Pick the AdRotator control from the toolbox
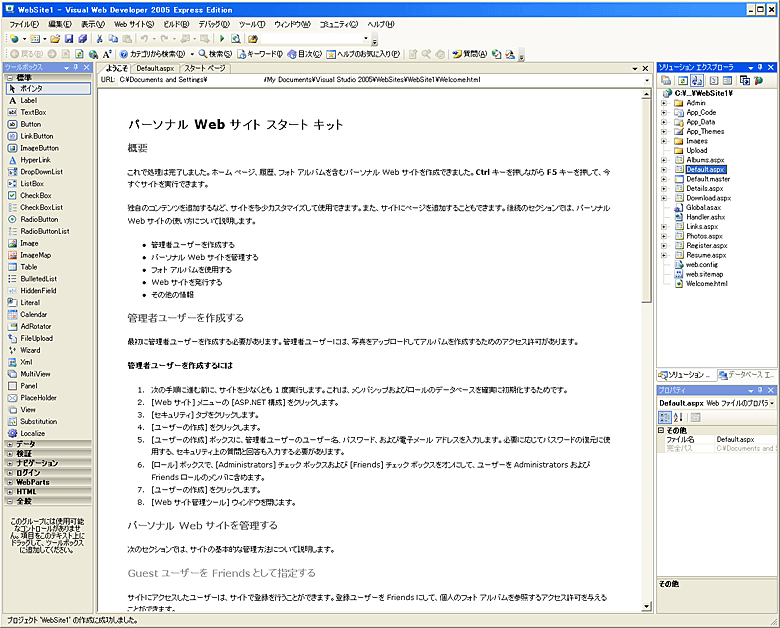The width and height of the screenshot is (780, 628). tap(34, 326)
